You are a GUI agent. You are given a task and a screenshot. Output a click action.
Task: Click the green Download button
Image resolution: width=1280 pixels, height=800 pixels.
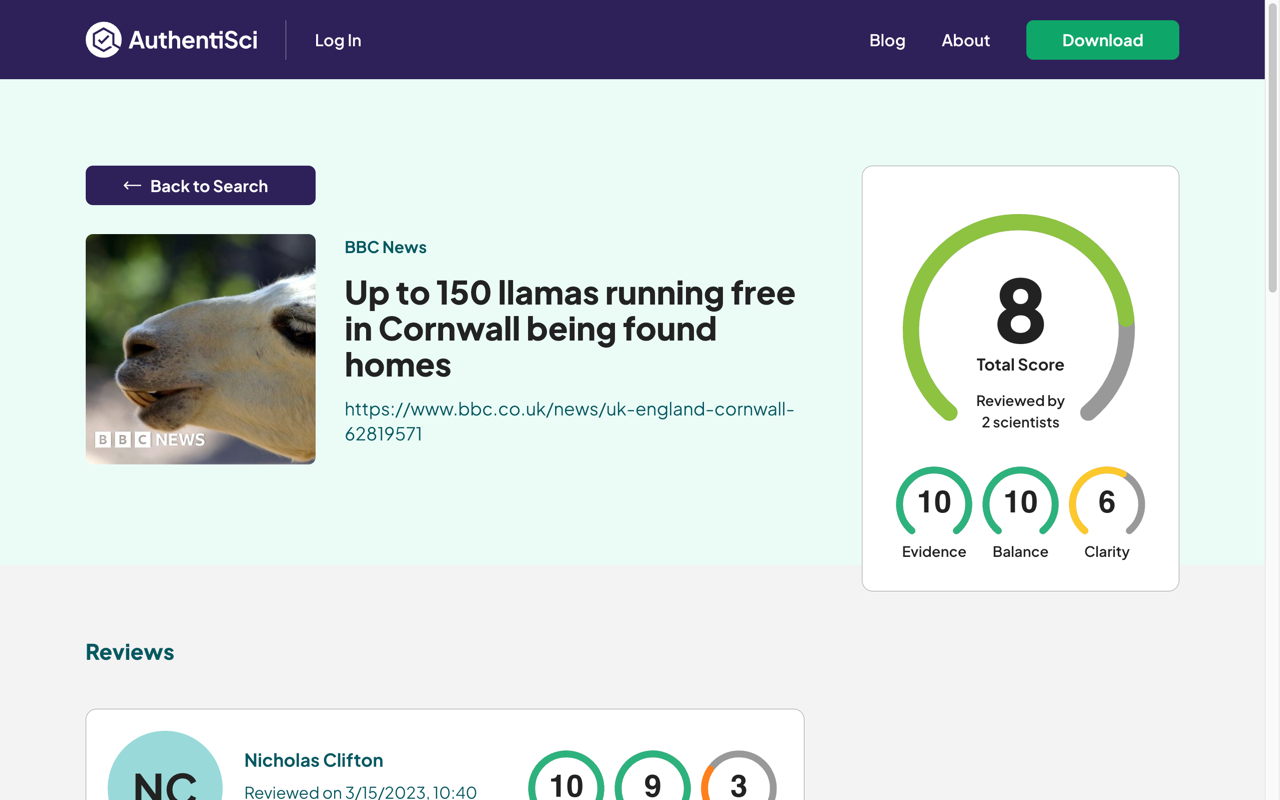(1102, 40)
